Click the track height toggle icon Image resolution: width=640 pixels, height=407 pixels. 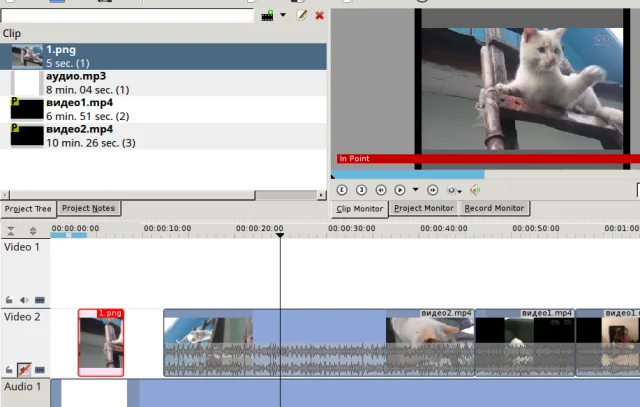click(x=33, y=231)
